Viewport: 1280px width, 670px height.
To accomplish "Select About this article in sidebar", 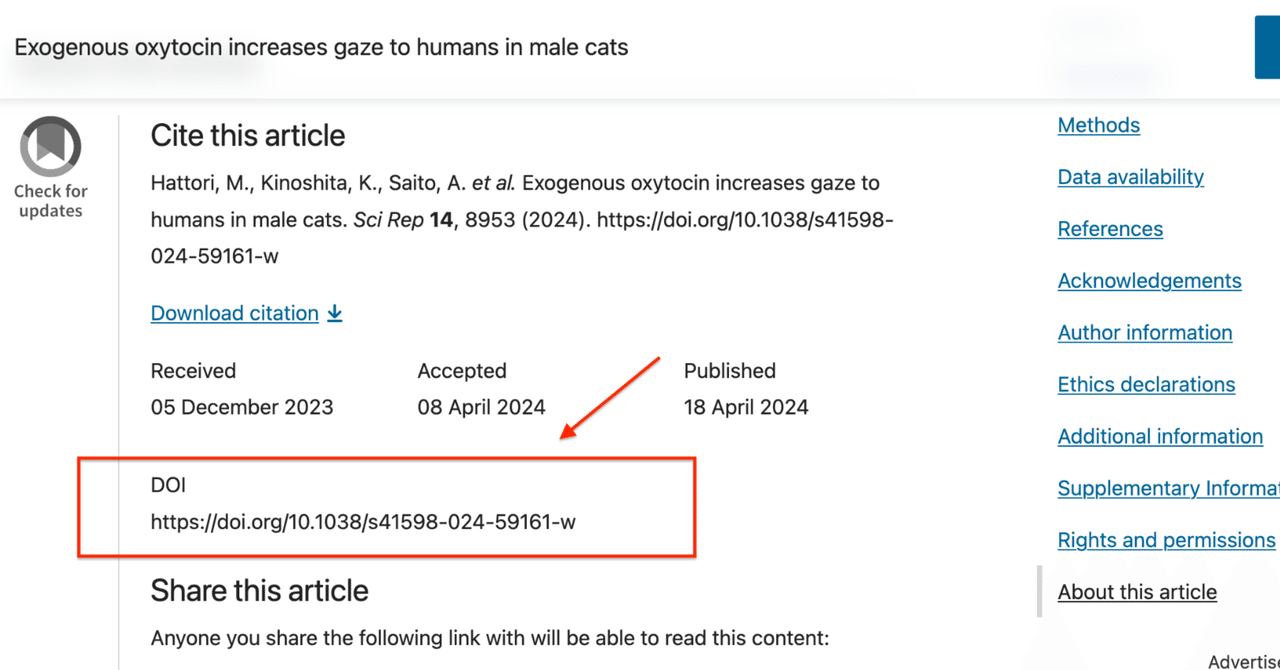I will (x=1137, y=592).
